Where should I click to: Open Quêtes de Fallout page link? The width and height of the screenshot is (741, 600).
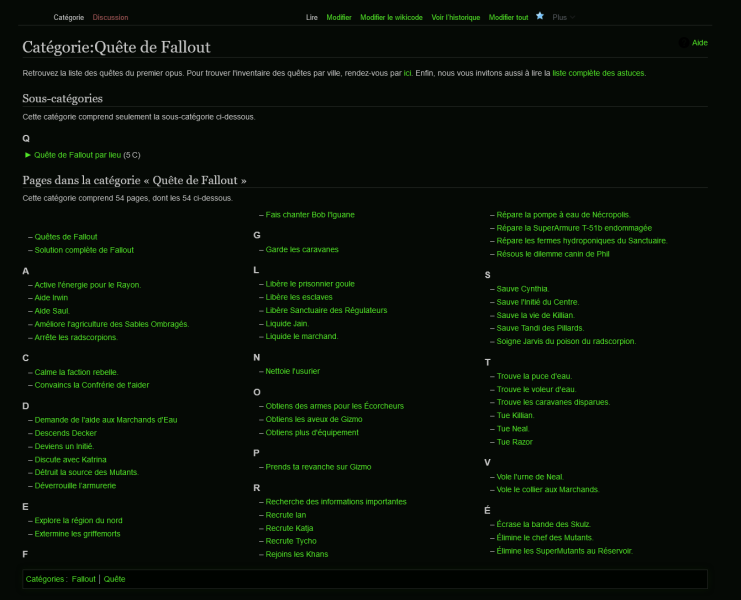(x=66, y=237)
